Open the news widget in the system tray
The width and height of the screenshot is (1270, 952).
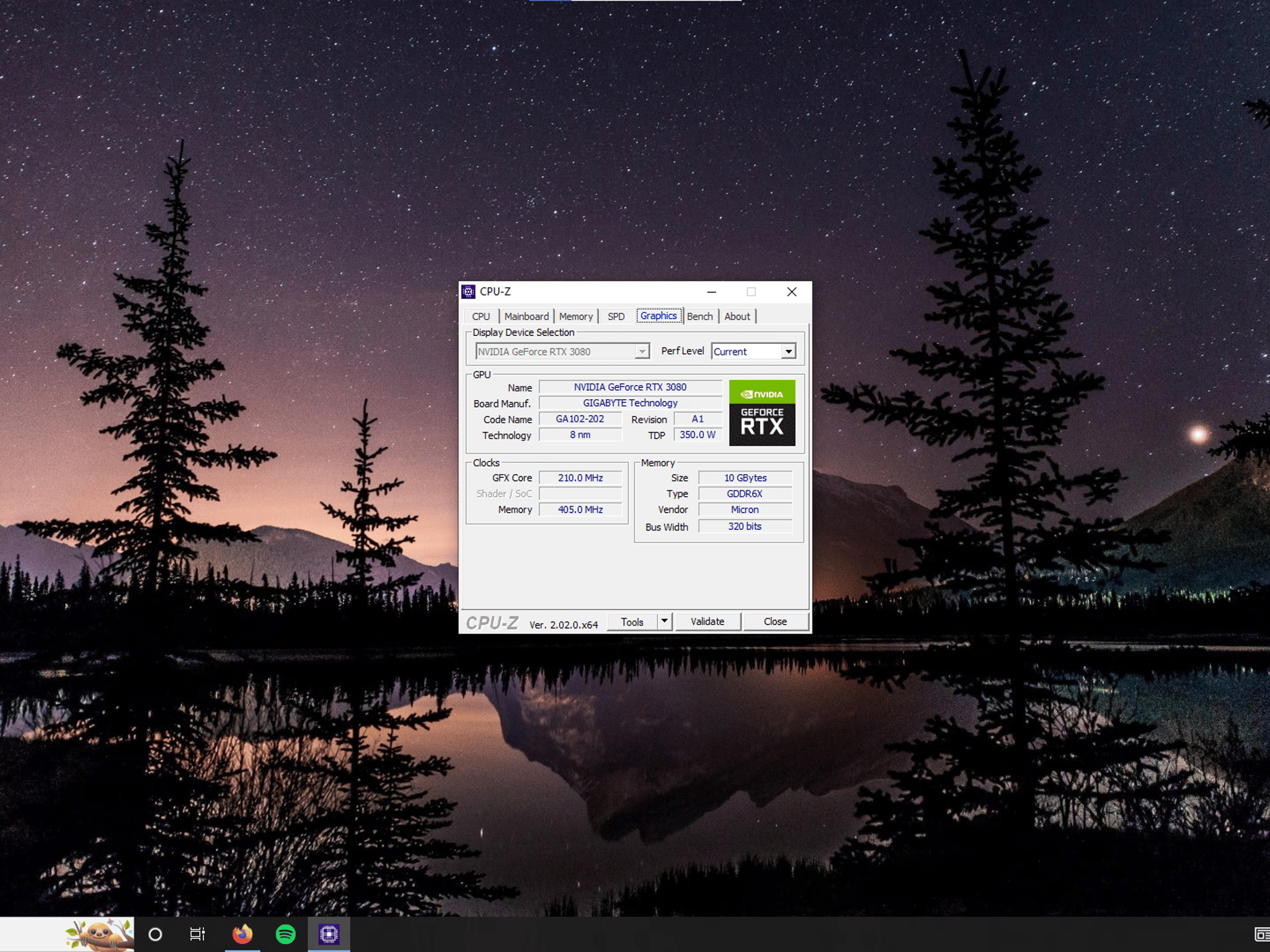[x=1261, y=934]
